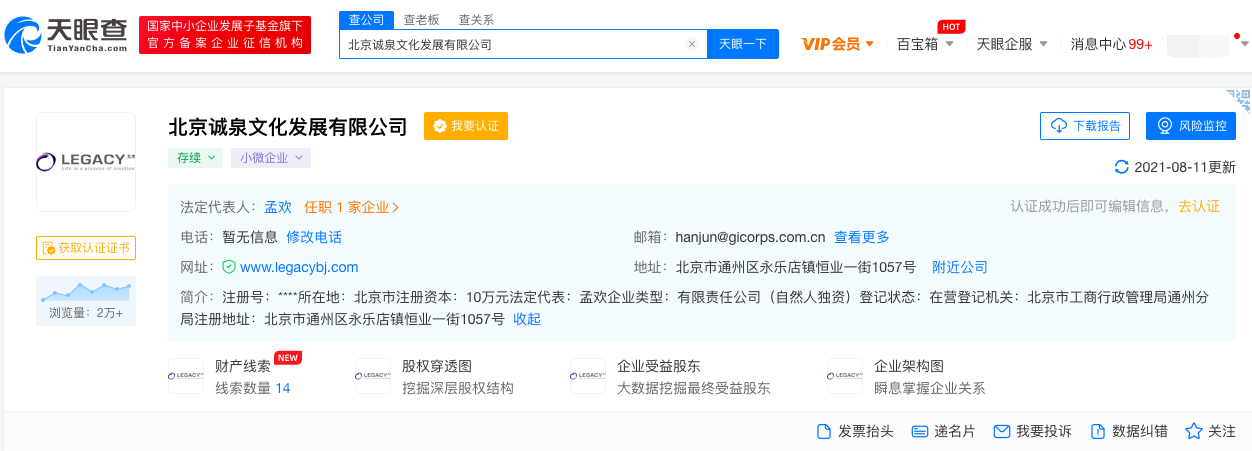The image size is (1252, 451).
Task: Open the TianYanCha logo homepage
Action: click(67, 36)
